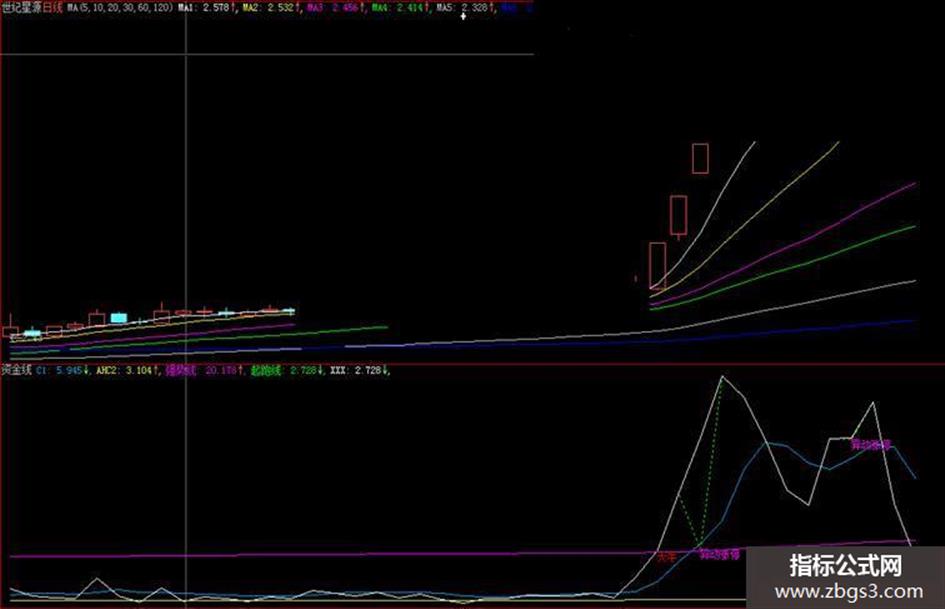Click the magenta signal label on the upper blue line

point(871,446)
